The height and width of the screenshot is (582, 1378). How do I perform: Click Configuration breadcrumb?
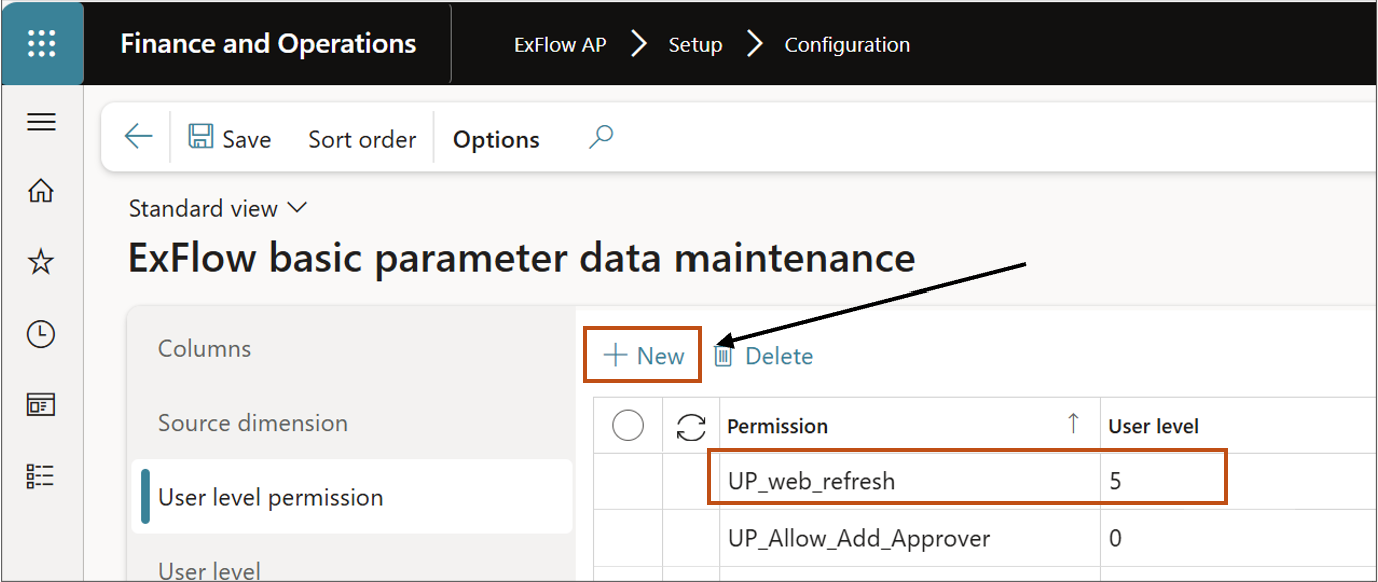click(x=847, y=45)
